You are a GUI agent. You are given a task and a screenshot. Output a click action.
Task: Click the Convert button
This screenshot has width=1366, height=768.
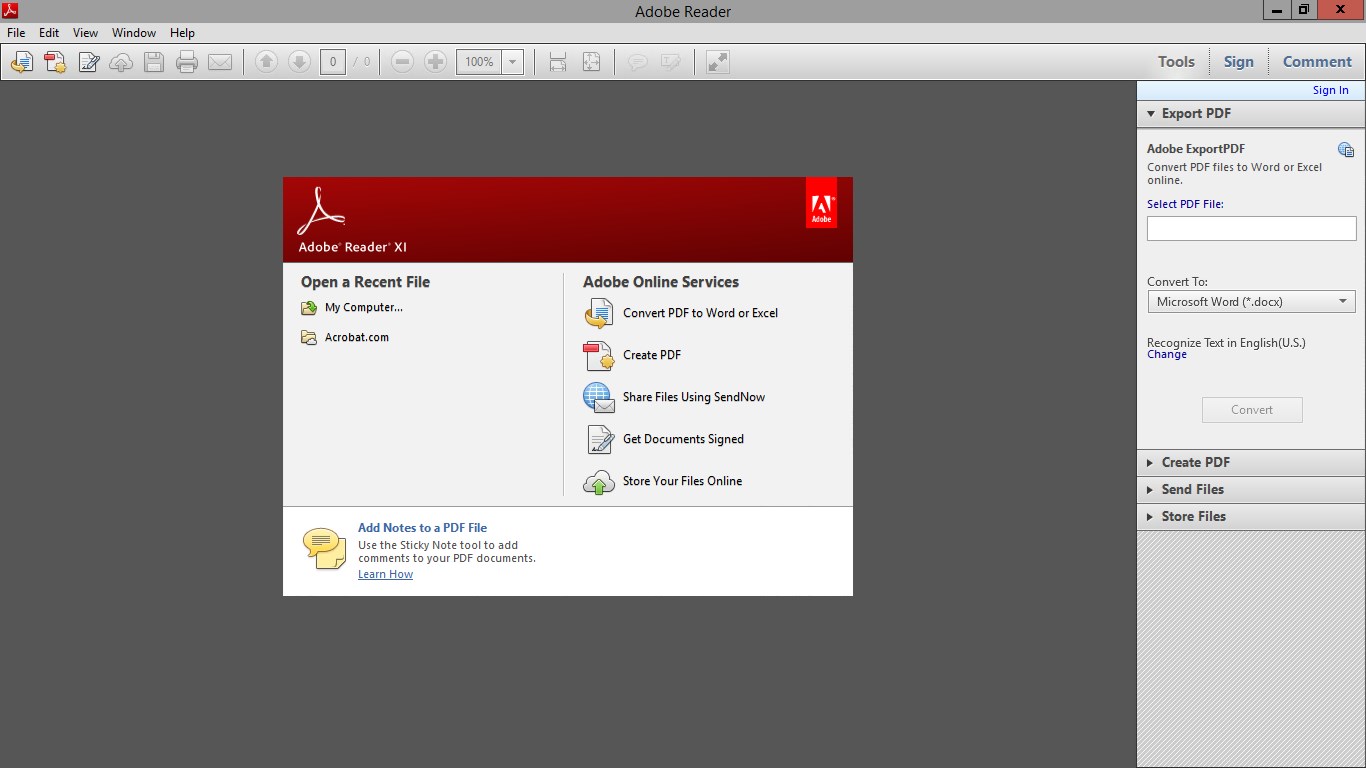pyautogui.click(x=1252, y=410)
